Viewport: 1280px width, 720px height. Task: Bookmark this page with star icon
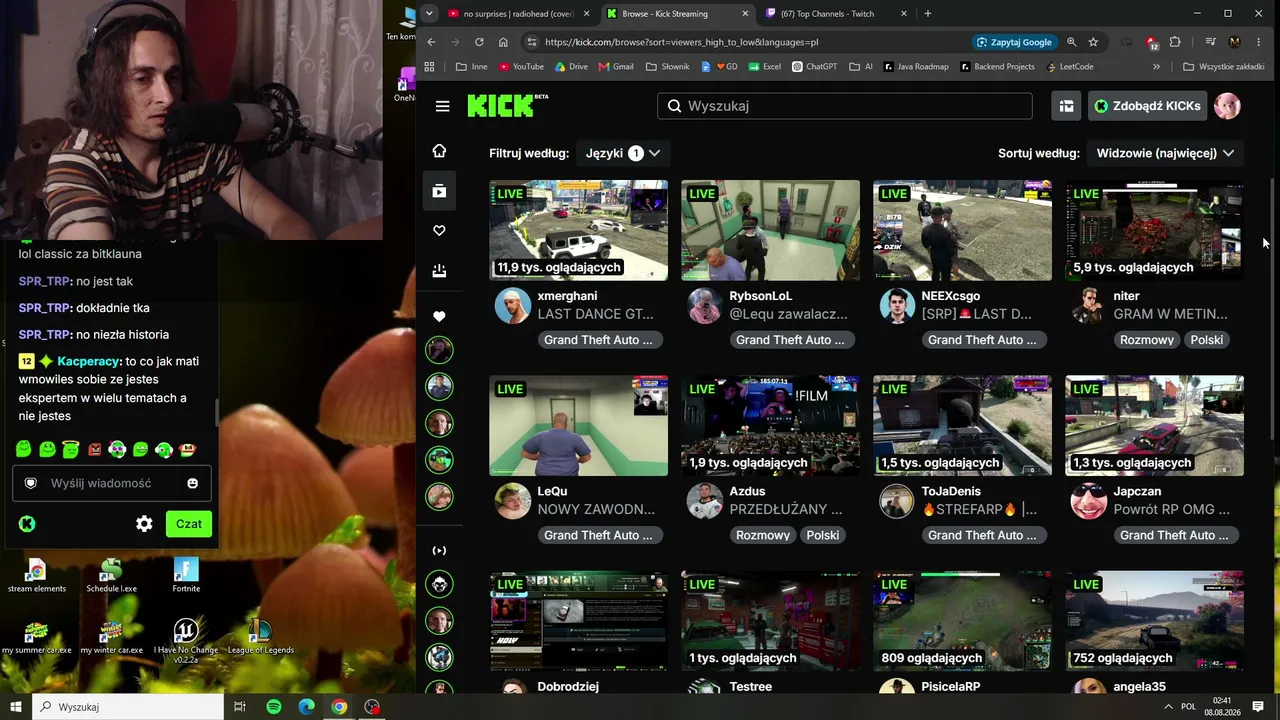tap(1093, 42)
